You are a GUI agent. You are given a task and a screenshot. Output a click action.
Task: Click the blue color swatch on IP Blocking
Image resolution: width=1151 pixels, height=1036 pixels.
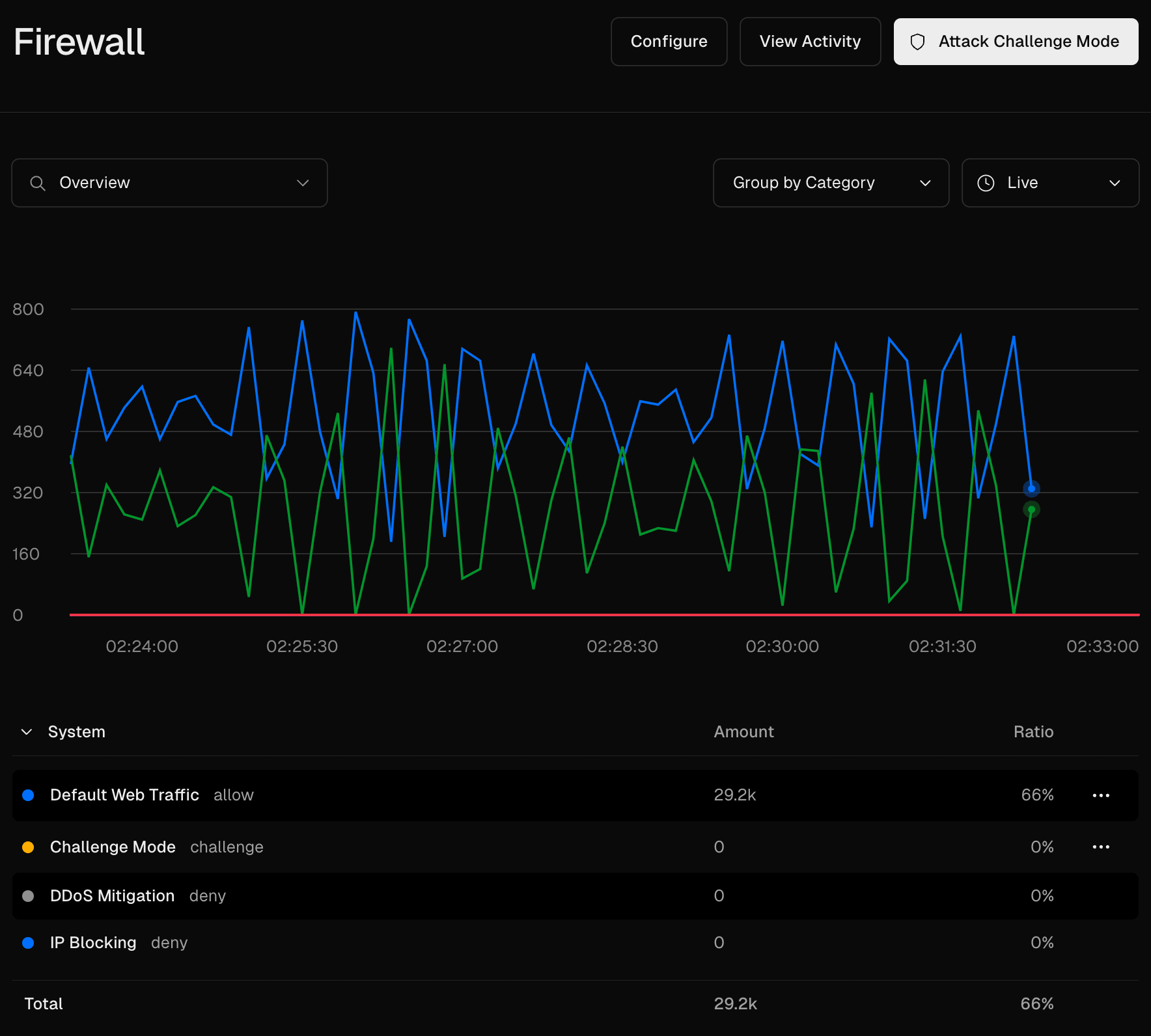(29, 942)
